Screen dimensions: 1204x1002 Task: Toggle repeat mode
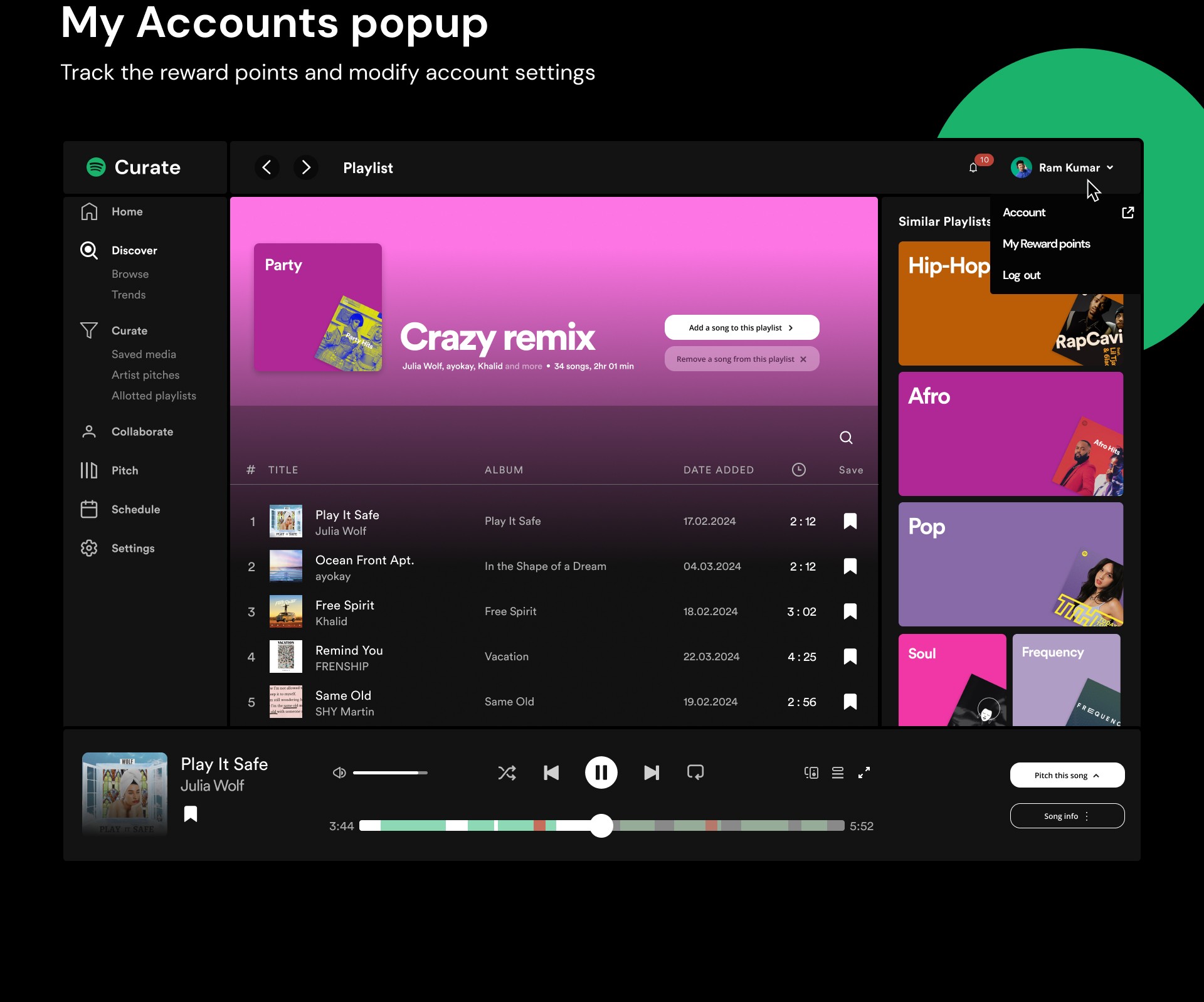click(x=695, y=773)
